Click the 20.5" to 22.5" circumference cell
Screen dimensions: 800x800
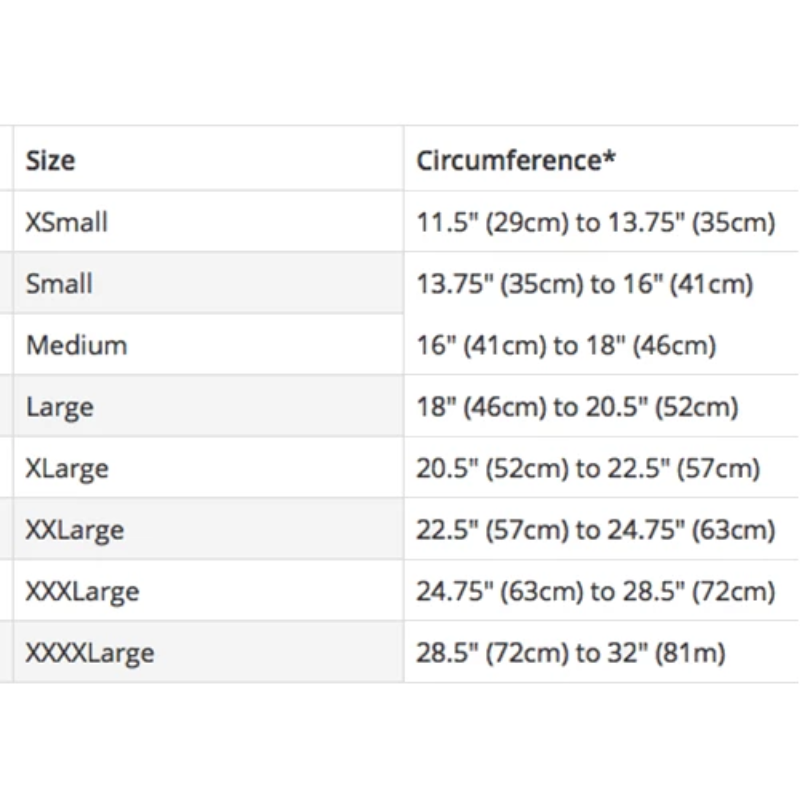click(588, 468)
